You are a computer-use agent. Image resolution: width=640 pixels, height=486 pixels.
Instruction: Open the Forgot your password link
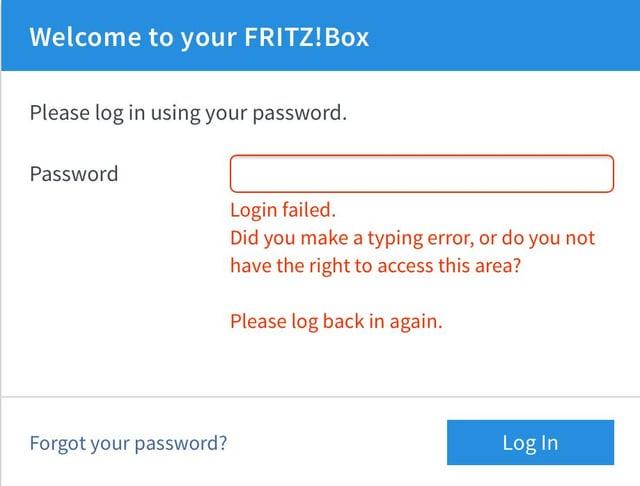pos(128,442)
